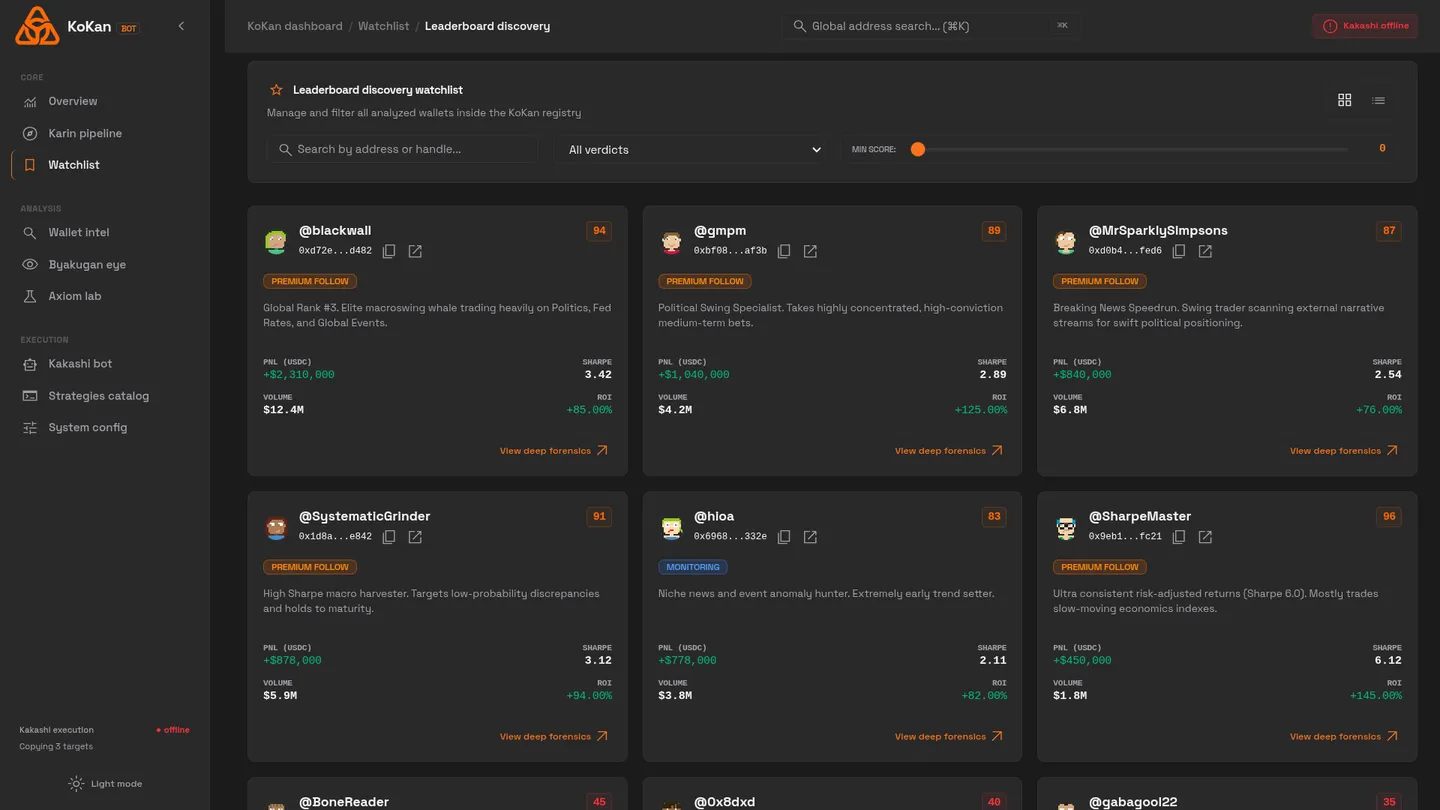The height and width of the screenshot is (810, 1440).
Task: Focus the Global address search field
Action: coord(930,26)
